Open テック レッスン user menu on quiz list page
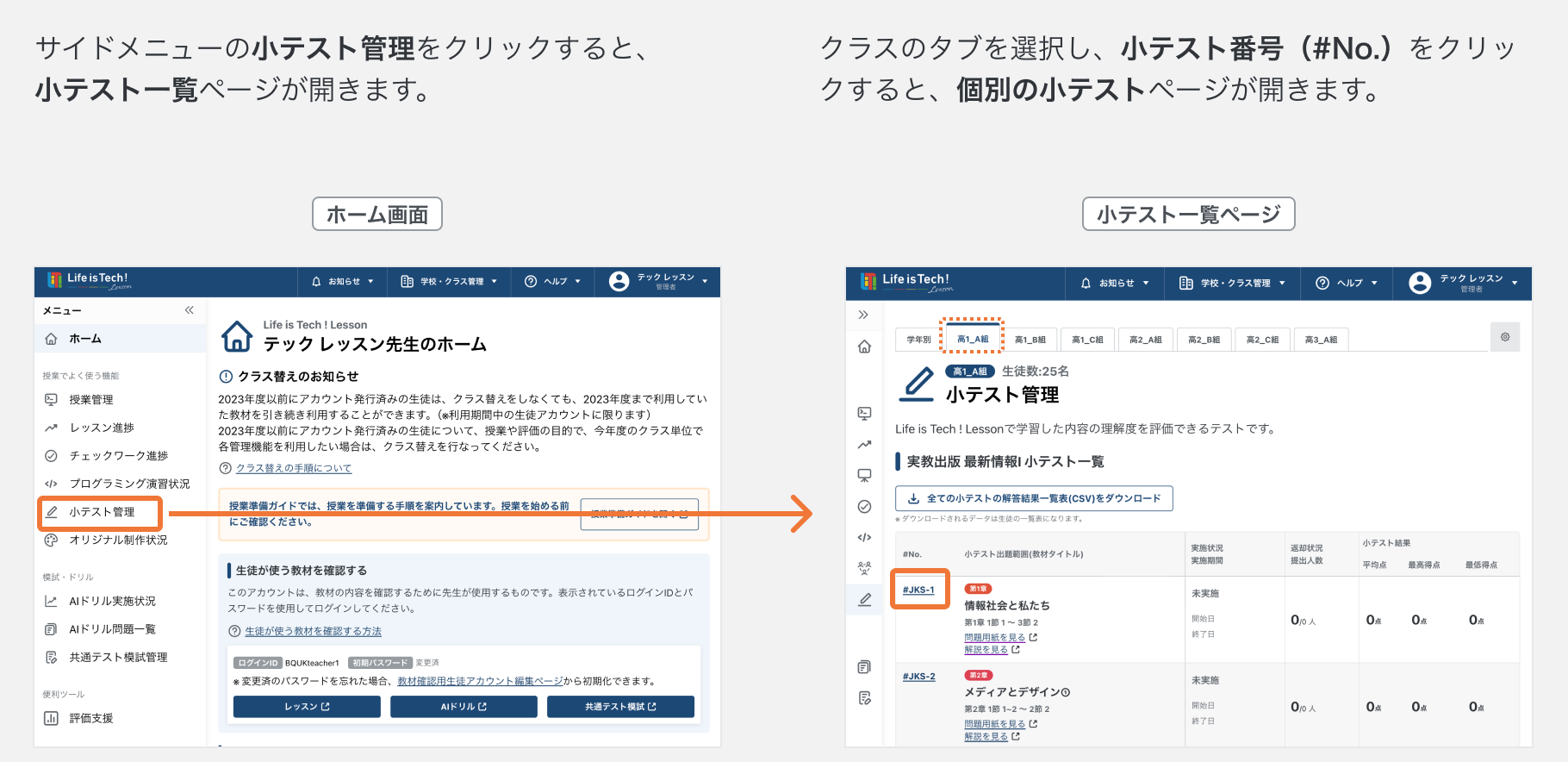 click(x=1463, y=283)
